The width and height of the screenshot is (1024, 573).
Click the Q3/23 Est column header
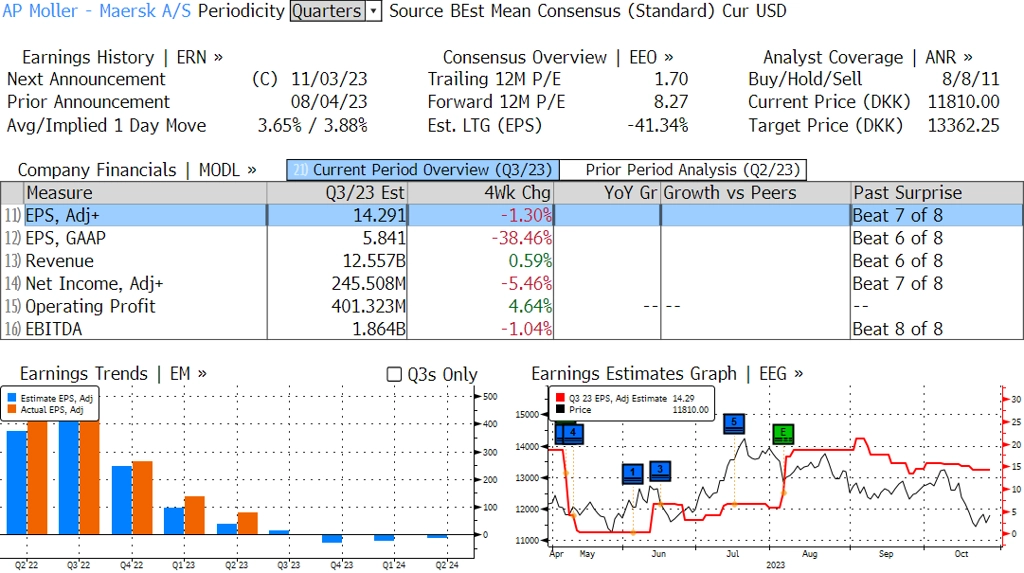(x=337, y=193)
